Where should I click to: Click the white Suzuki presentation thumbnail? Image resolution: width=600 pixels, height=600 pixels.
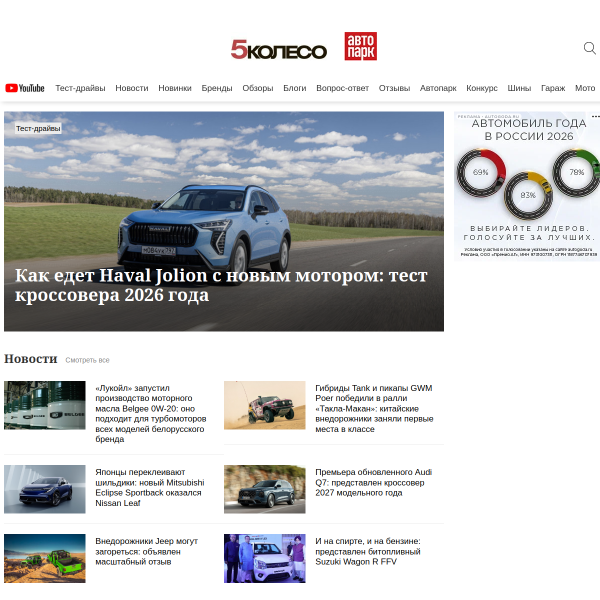coord(265,558)
